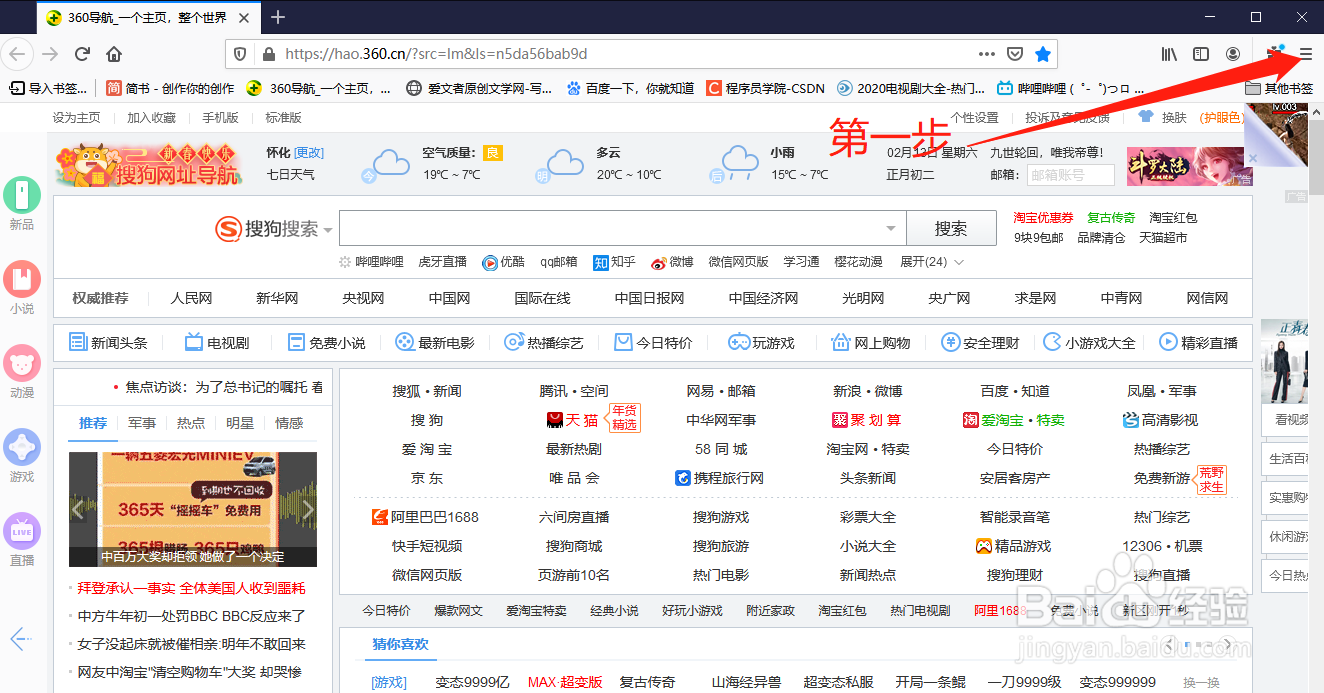
Task: Open 玩游戏 category
Action: pos(762,343)
